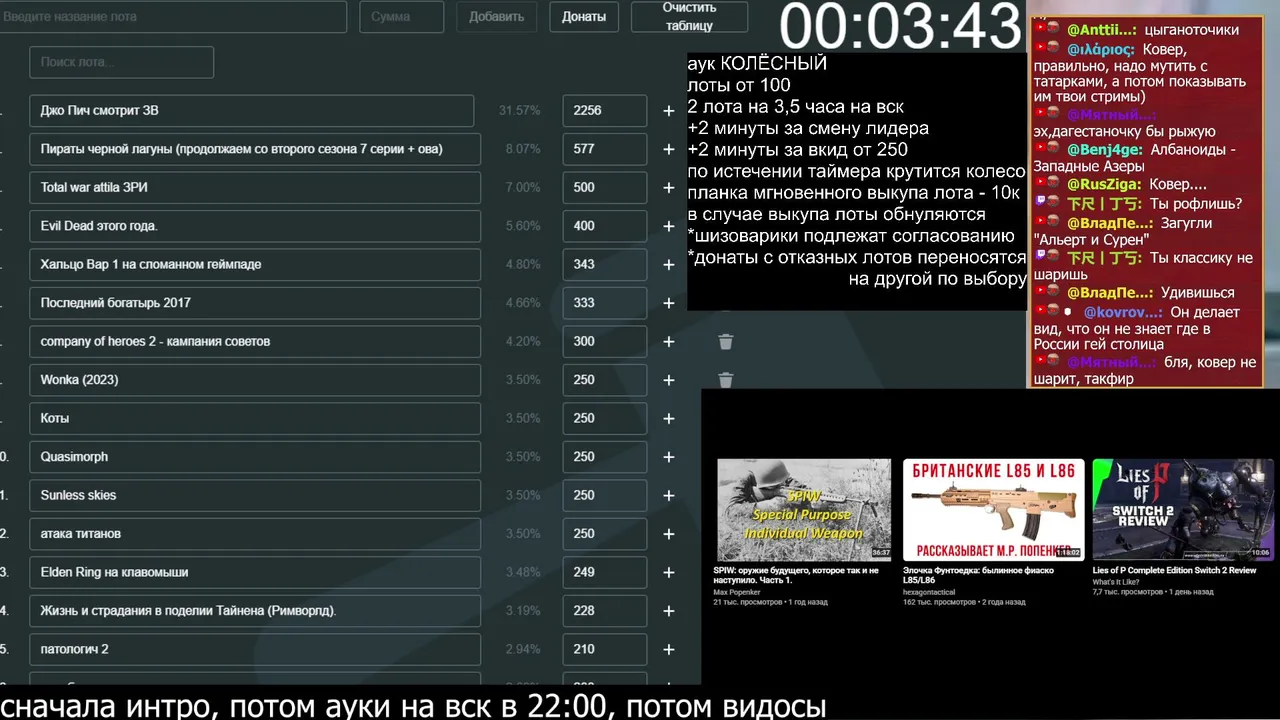Click the 31.57% share of Джо Пич lot
1280x720 pixels.
coord(519,111)
